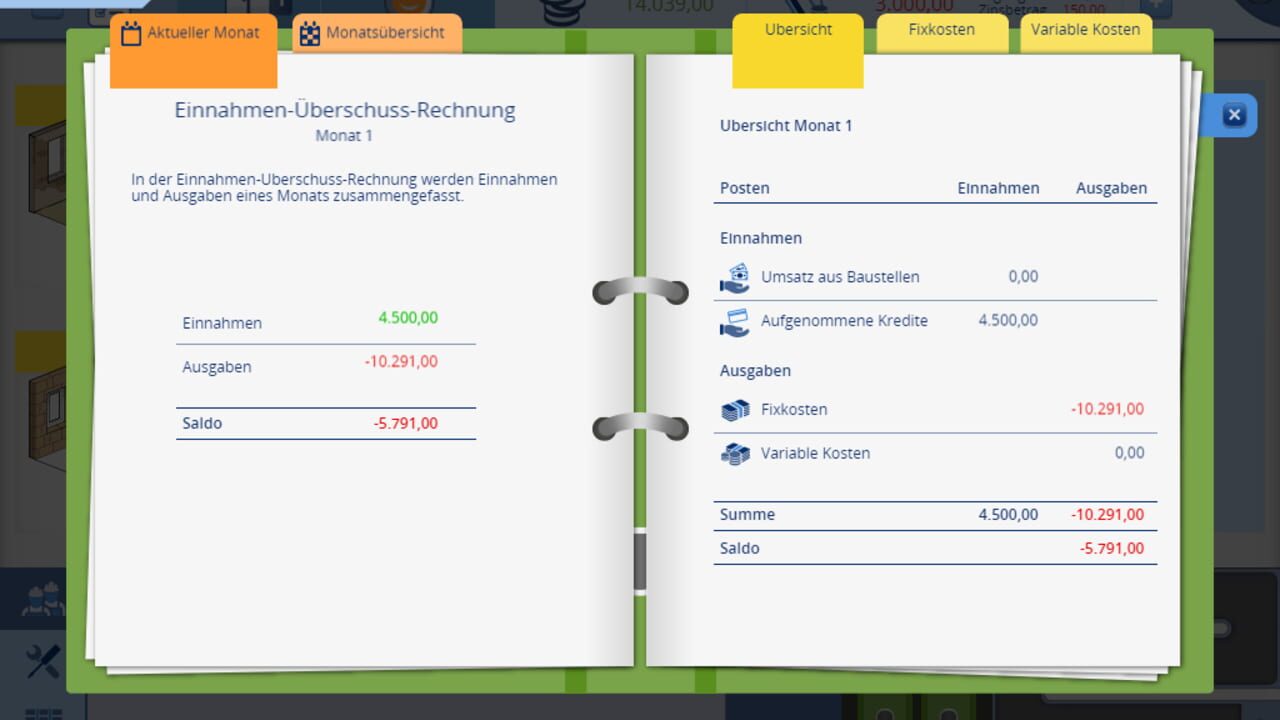Click the Umsatz aus Baustellen hand icon
Screen dimensions: 1280x720
(x=735, y=278)
